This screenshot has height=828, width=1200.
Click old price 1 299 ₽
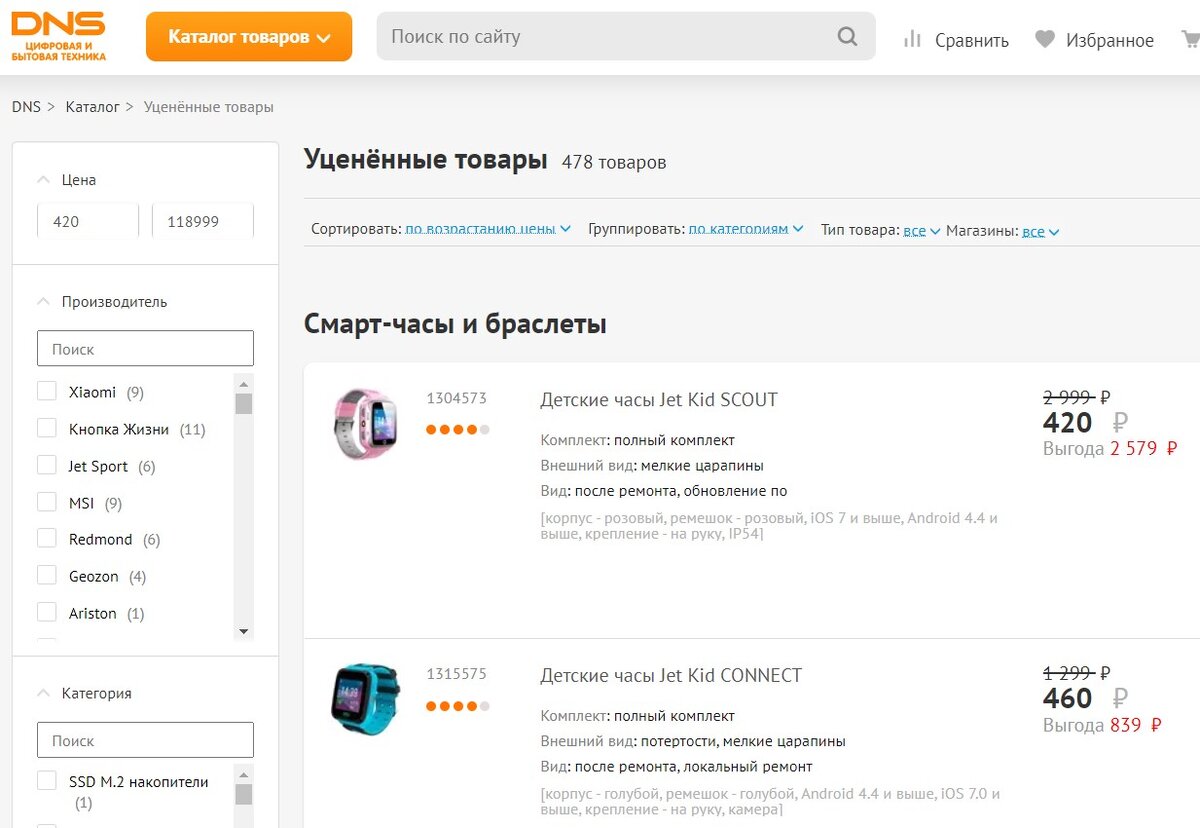1077,673
